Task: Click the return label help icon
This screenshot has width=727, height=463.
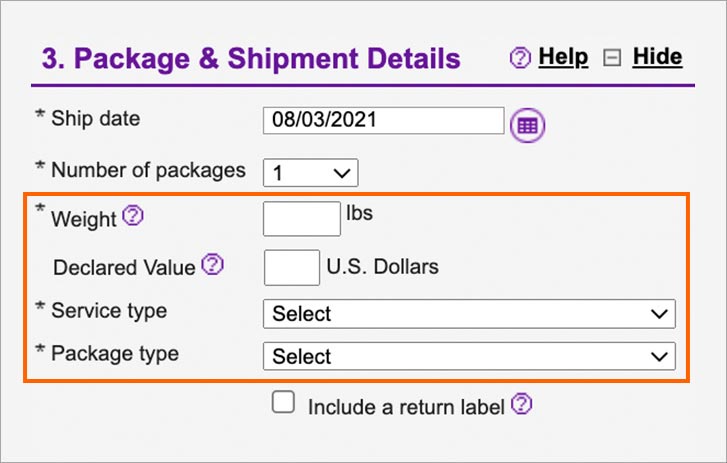Action: click(522, 404)
